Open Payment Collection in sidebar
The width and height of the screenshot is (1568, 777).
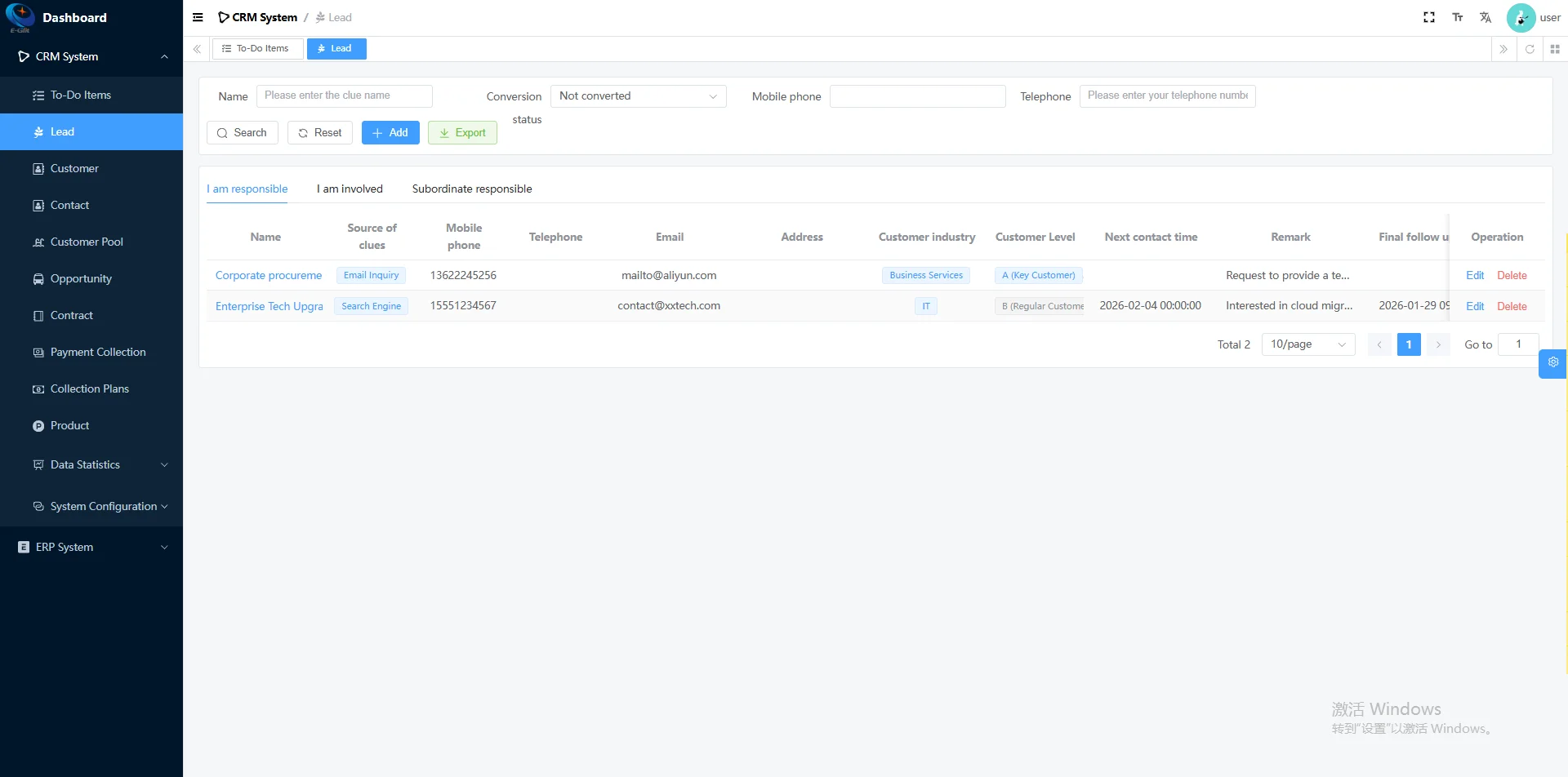coord(91,352)
